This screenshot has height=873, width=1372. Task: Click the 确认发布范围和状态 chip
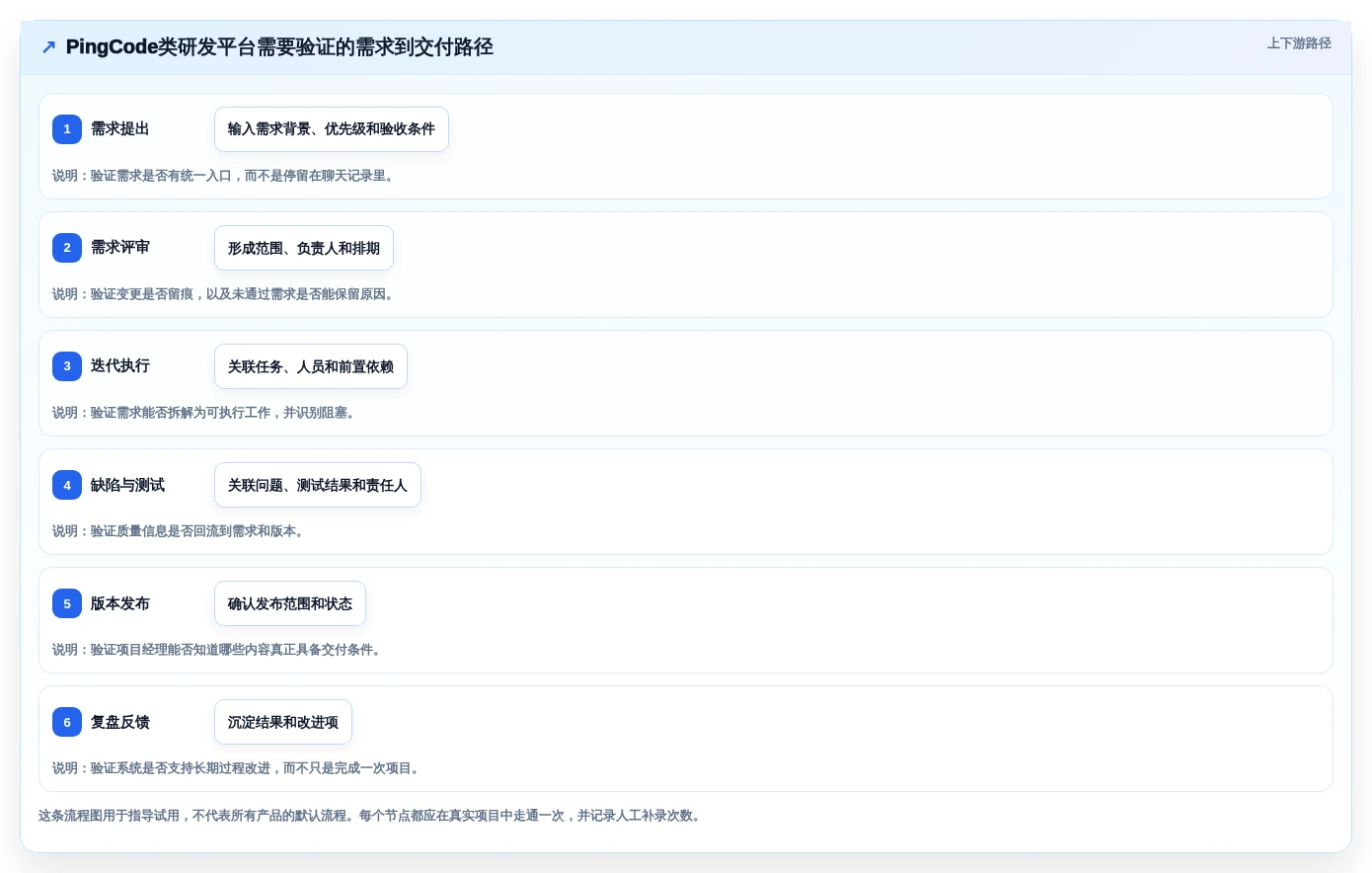point(290,603)
